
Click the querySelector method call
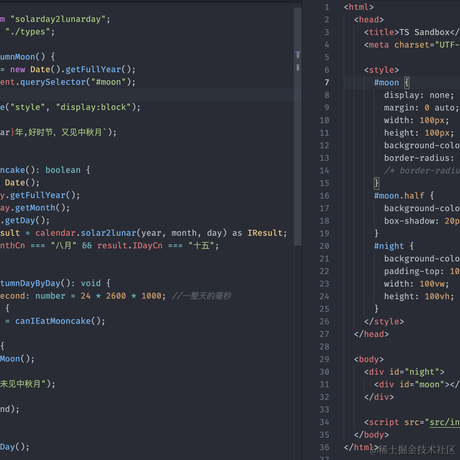[53, 82]
